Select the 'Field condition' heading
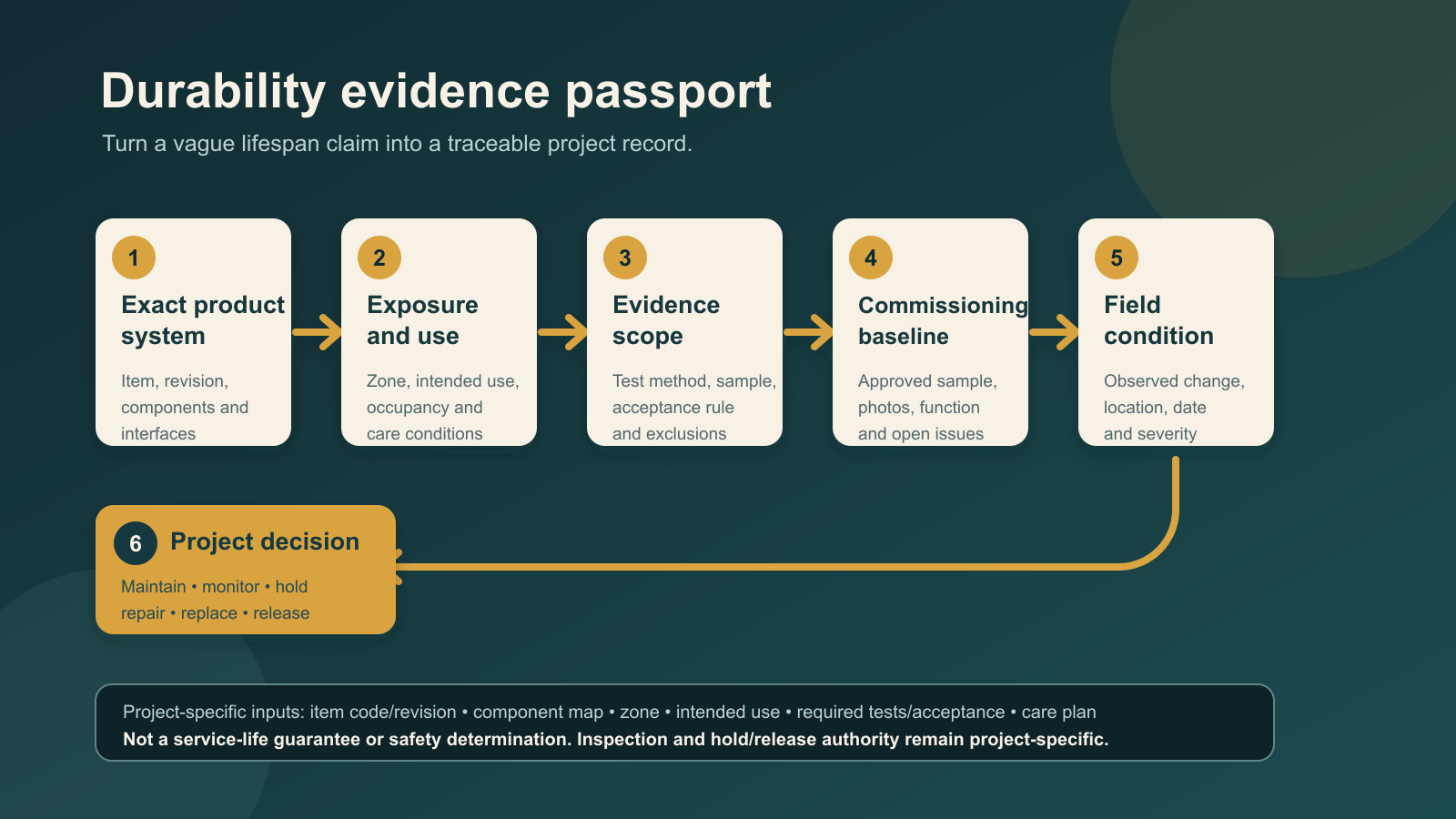This screenshot has height=819, width=1456. [x=1158, y=320]
